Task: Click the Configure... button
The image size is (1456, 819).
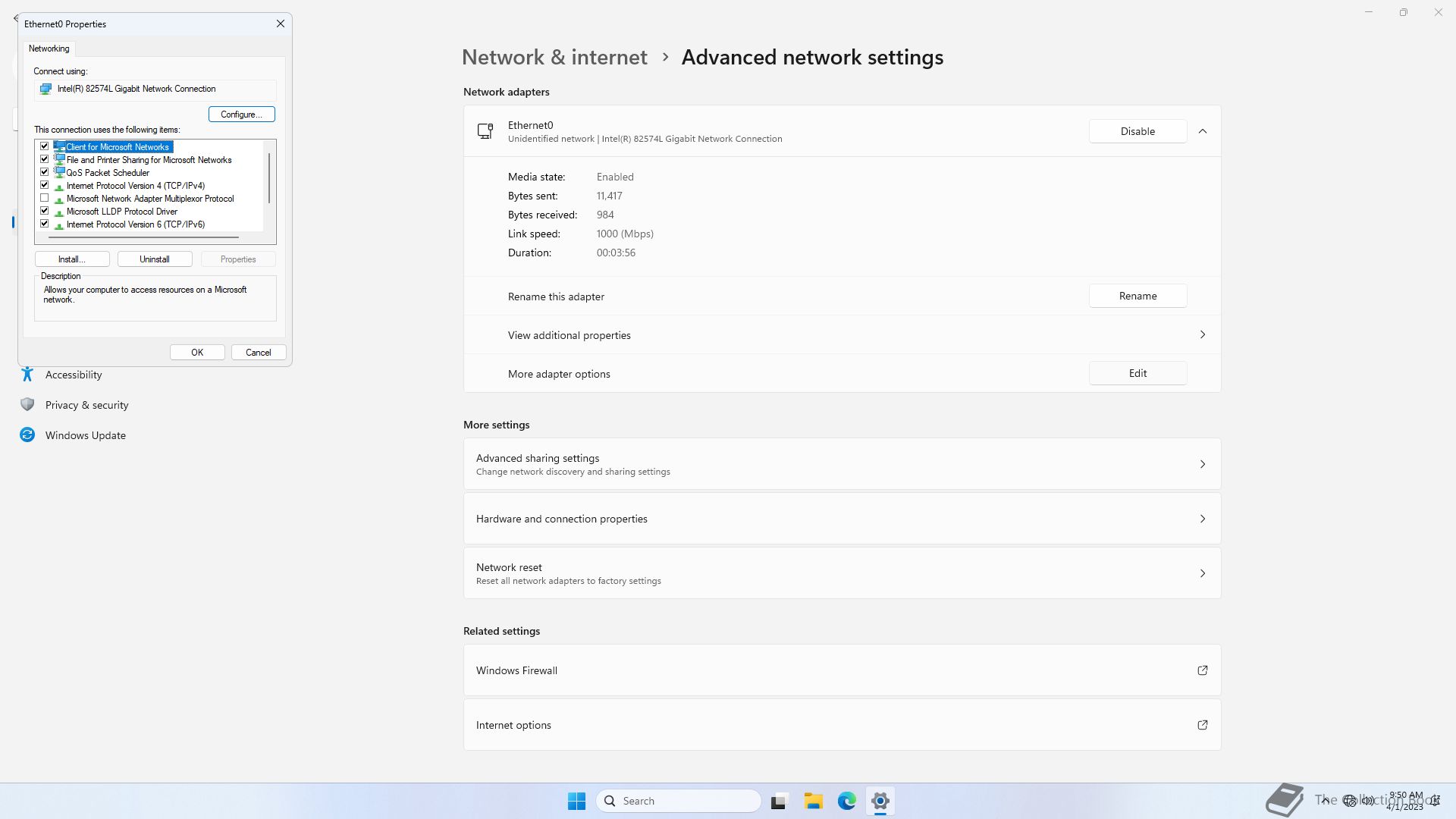Action: coord(241,114)
